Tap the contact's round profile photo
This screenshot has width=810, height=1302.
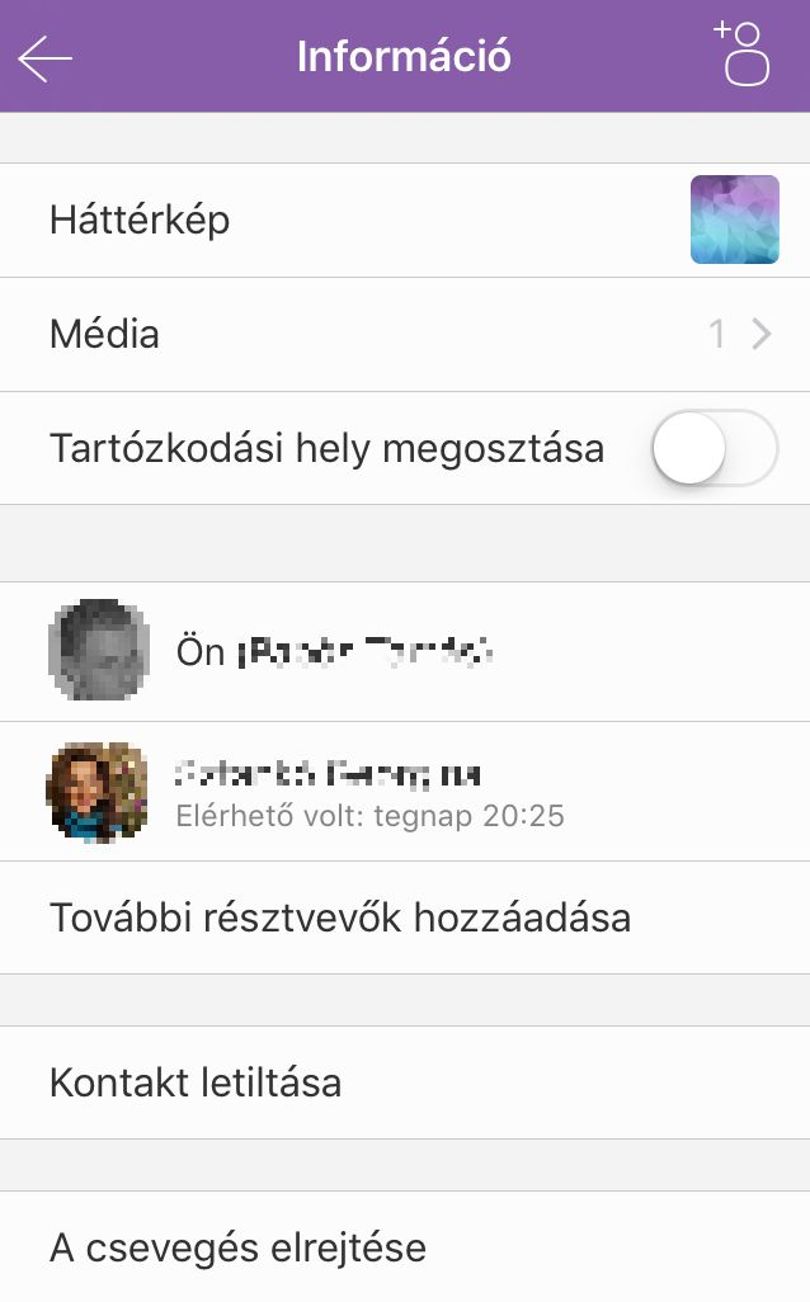tap(97, 792)
